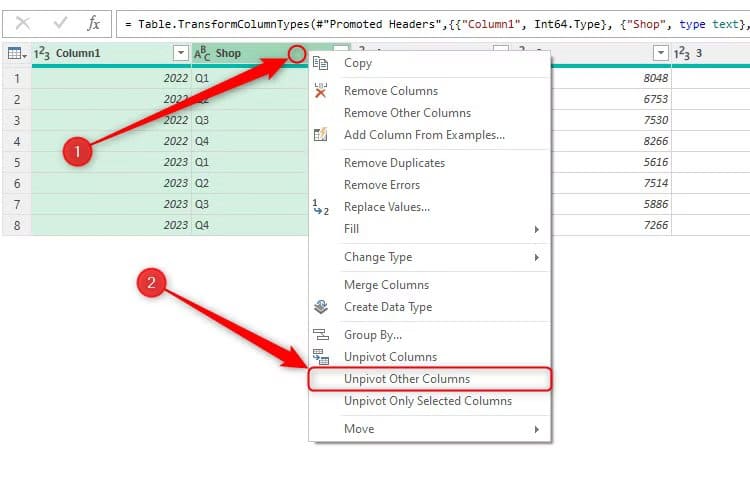Click the fx function icon
This screenshot has width=750, height=491.
pyautogui.click(x=93, y=23)
